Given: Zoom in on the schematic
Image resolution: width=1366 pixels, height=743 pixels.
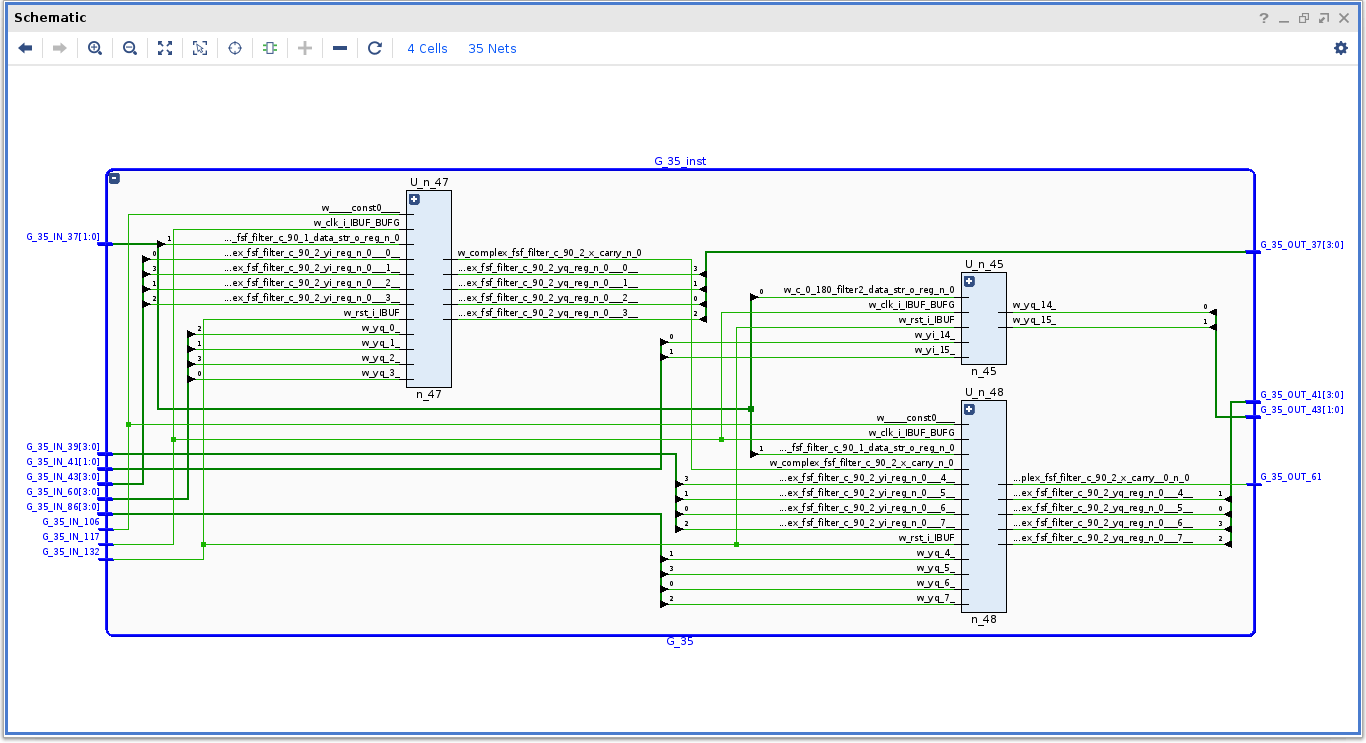Looking at the screenshot, I should 95,48.
